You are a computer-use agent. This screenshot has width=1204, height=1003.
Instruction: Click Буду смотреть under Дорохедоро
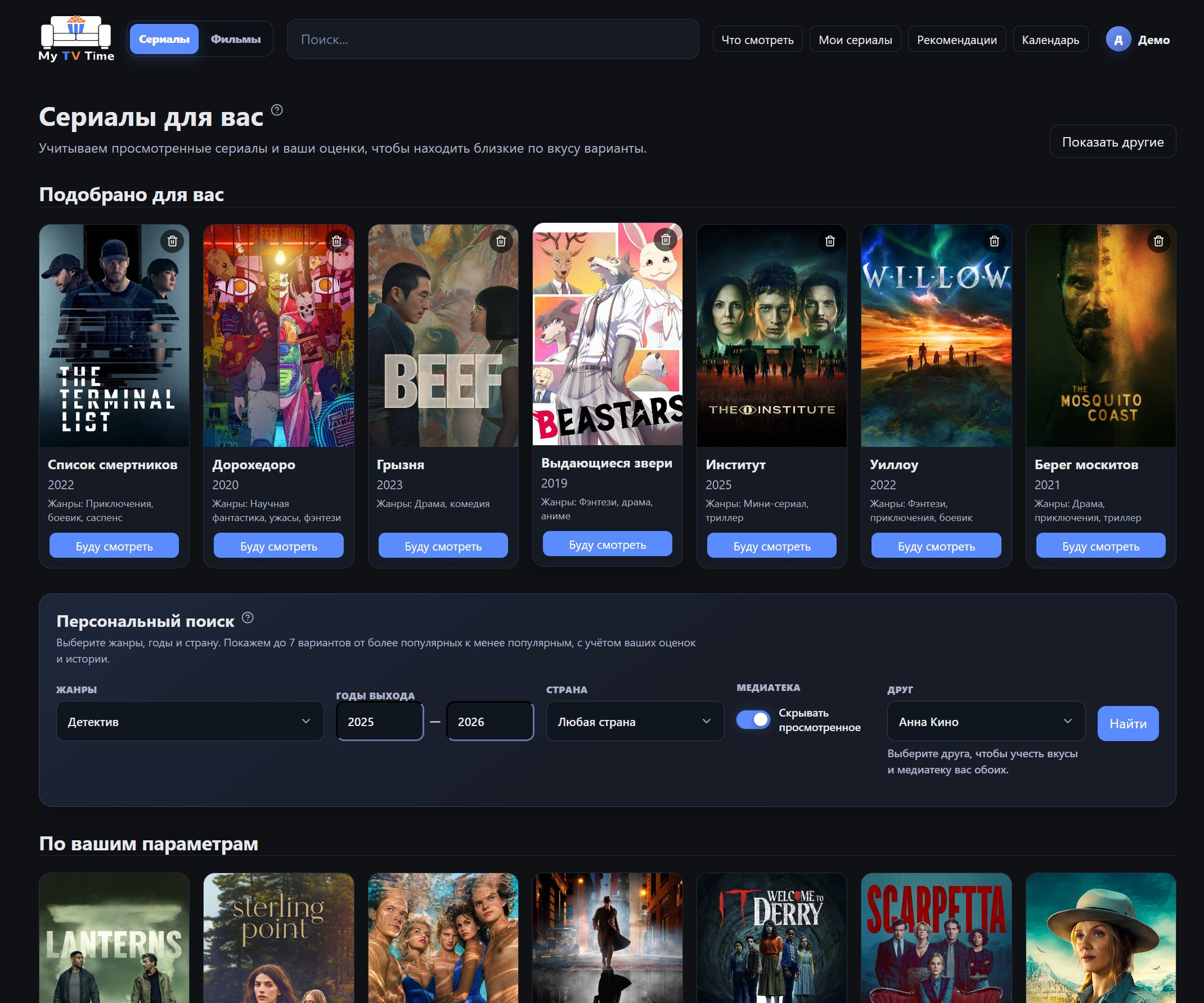point(279,546)
